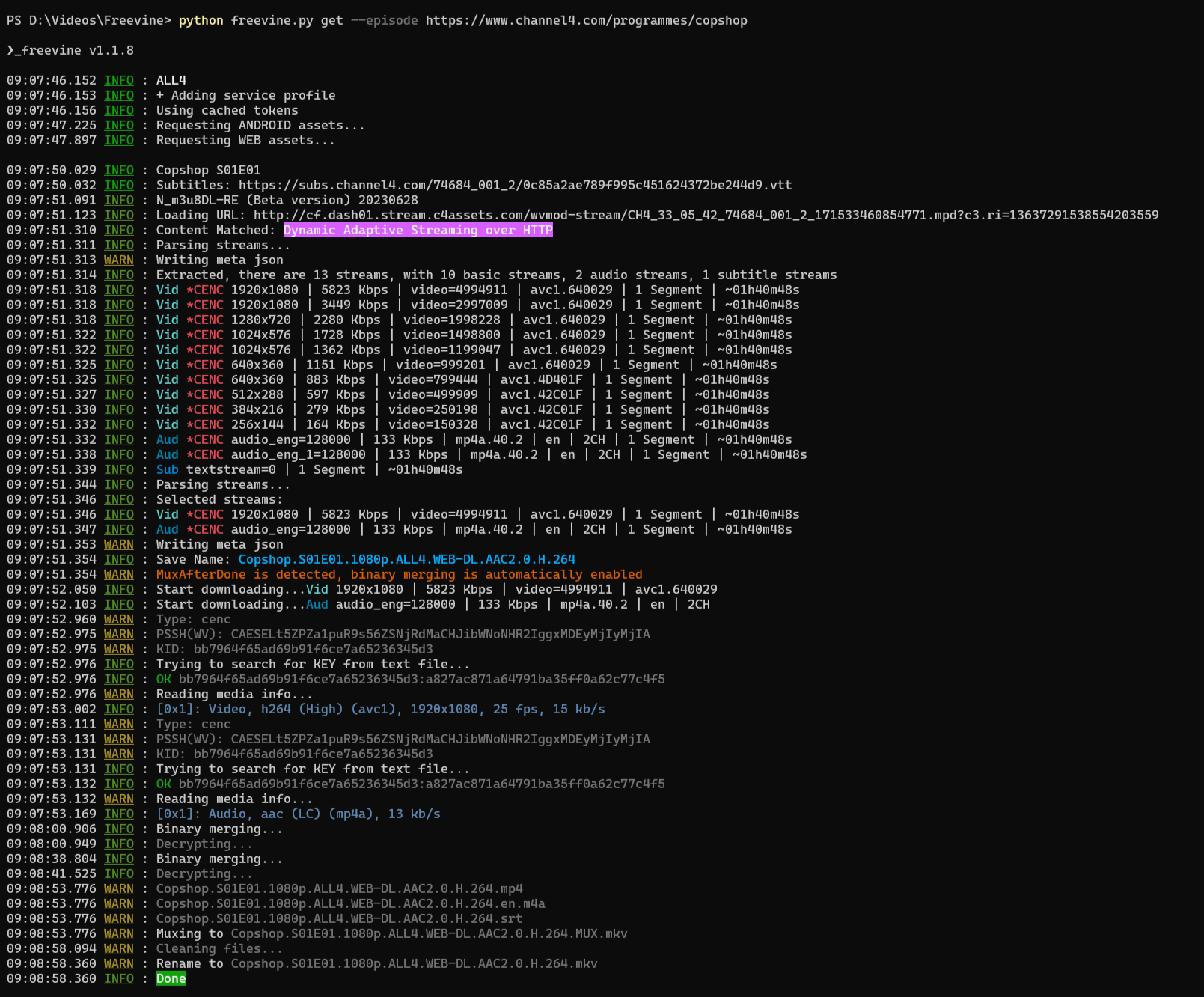Viewport: 1204px width, 997px height.
Task: Click the c4assets .mpd loading URL
Action: (x=706, y=215)
